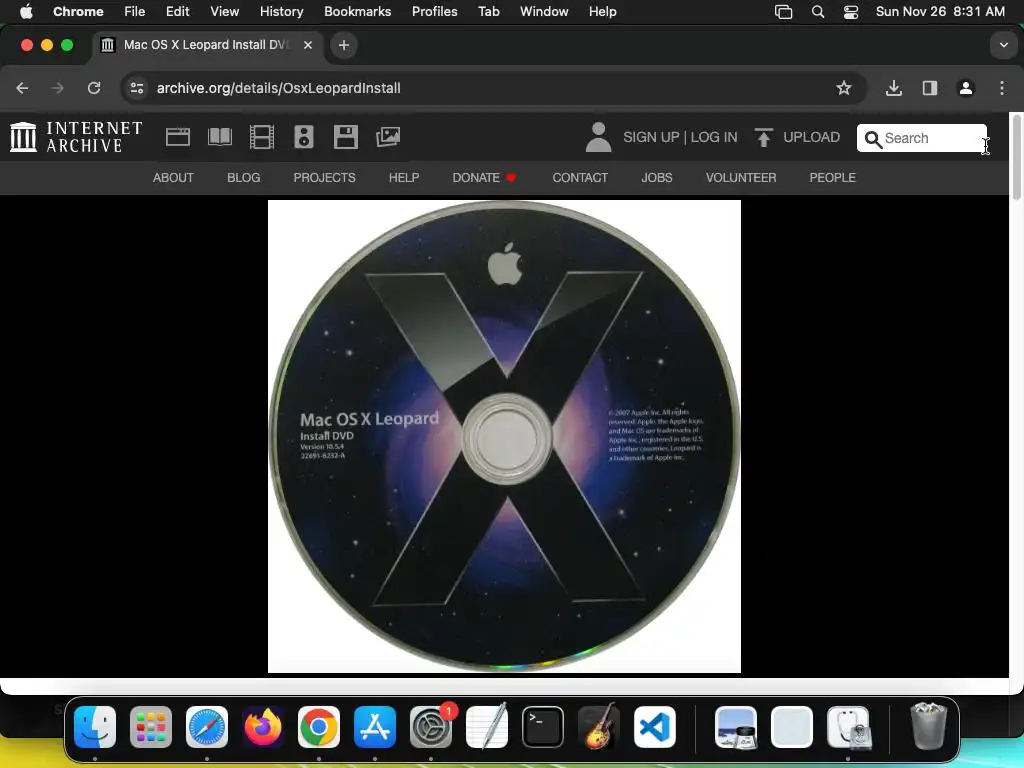Open the Video film strip icon
This screenshot has width=1024, height=768.
coord(262,137)
